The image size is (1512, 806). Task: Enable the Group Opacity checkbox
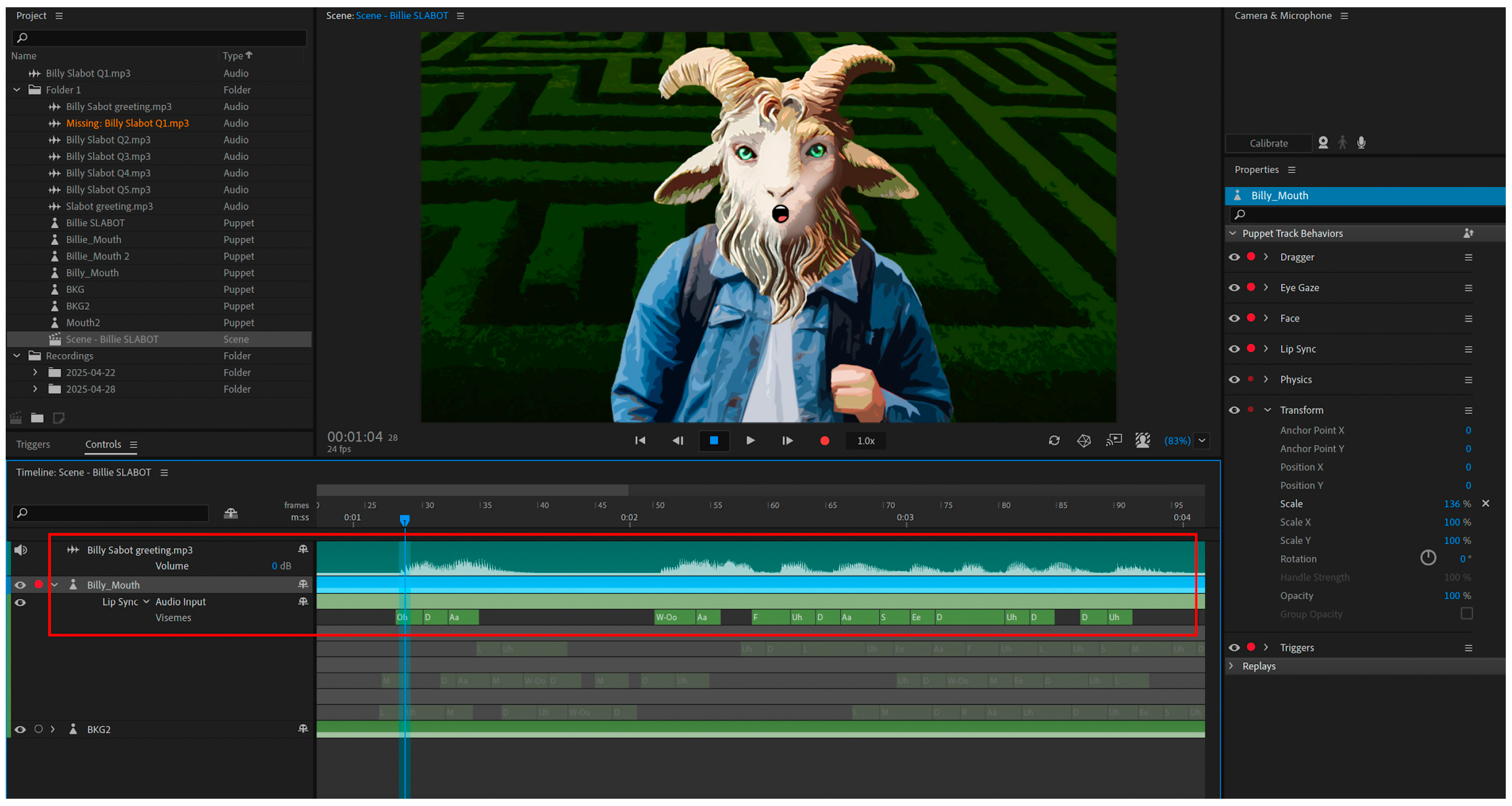(x=1466, y=614)
